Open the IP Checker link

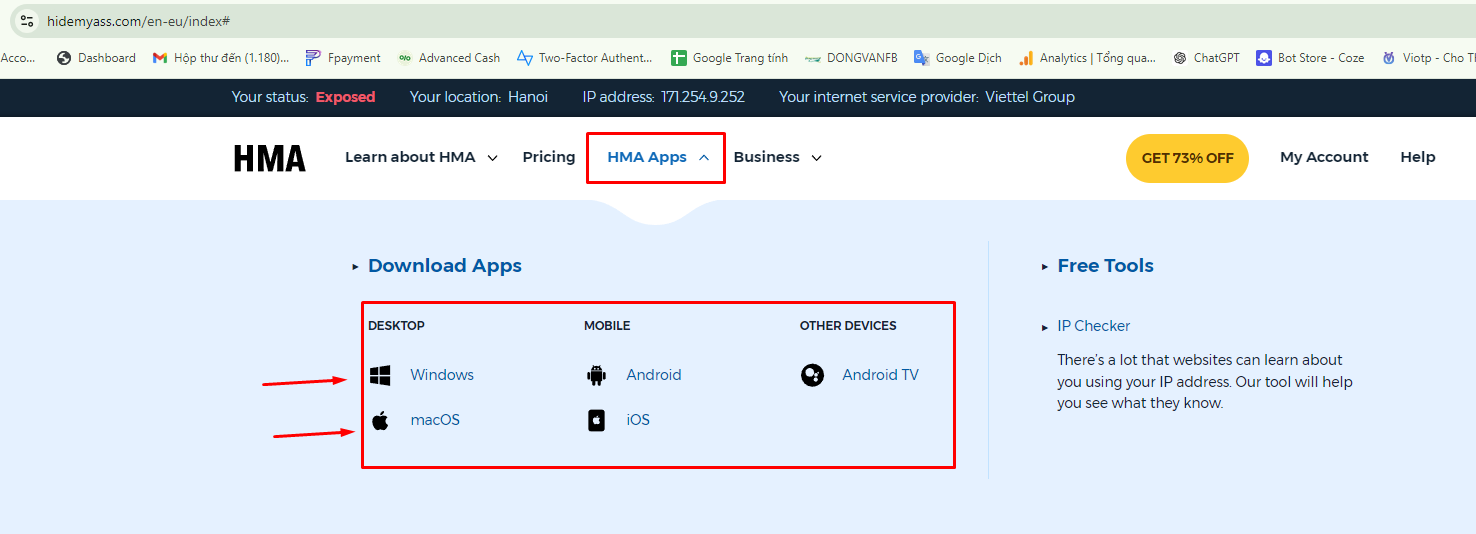click(x=1093, y=326)
